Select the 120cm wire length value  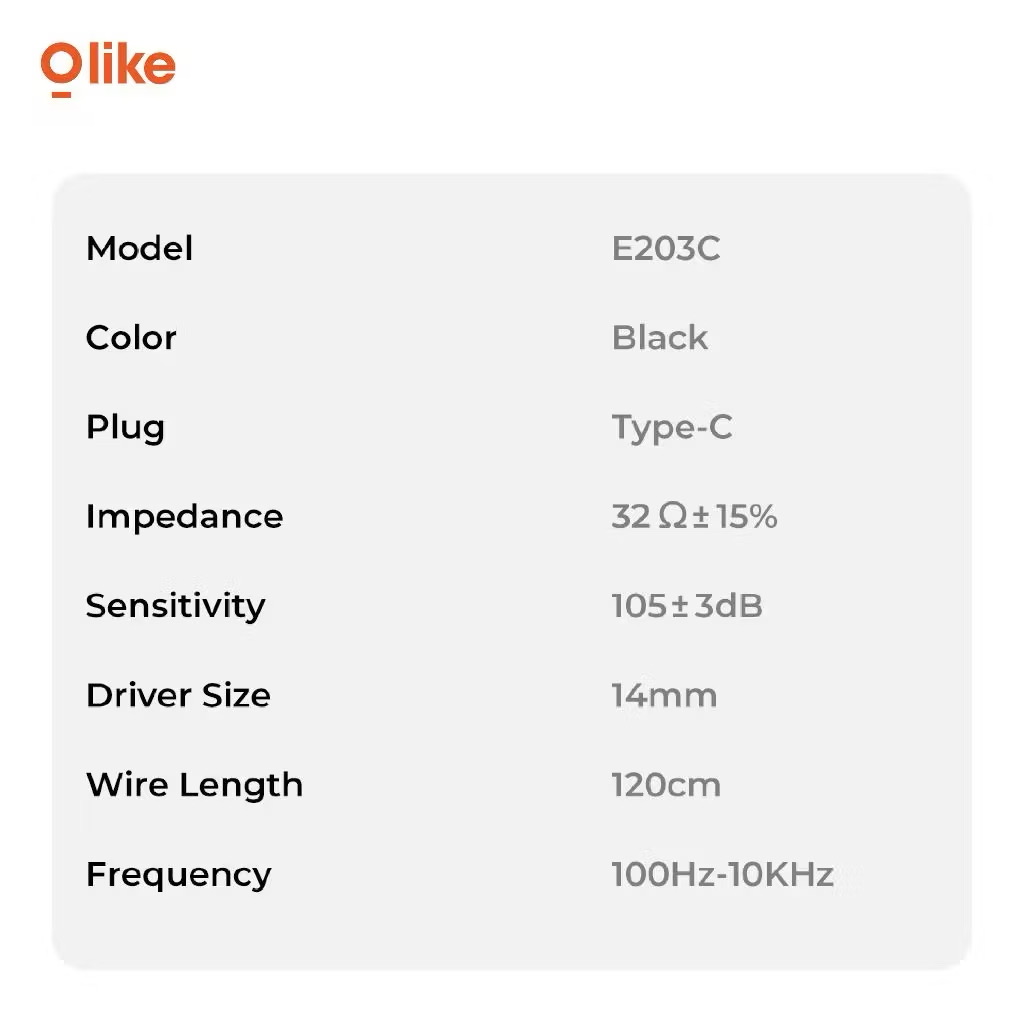pyautogui.click(x=665, y=785)
